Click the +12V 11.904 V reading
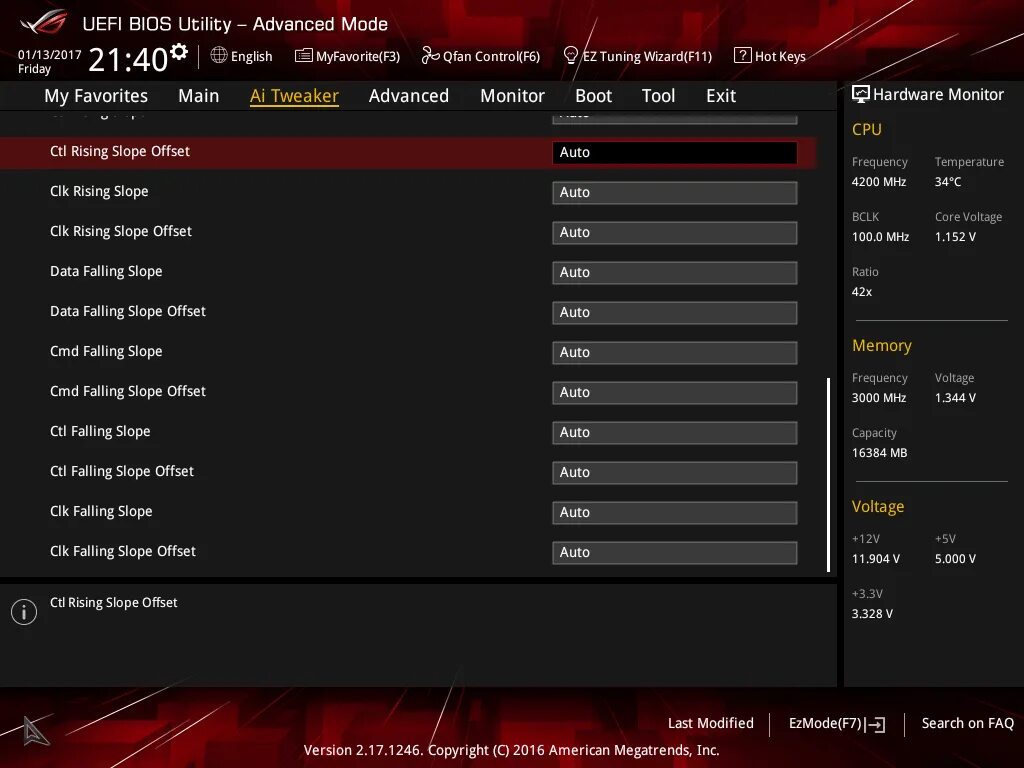Image resolution: width=1024 pixels, height=768 pixels. click(x=876, y=559)
